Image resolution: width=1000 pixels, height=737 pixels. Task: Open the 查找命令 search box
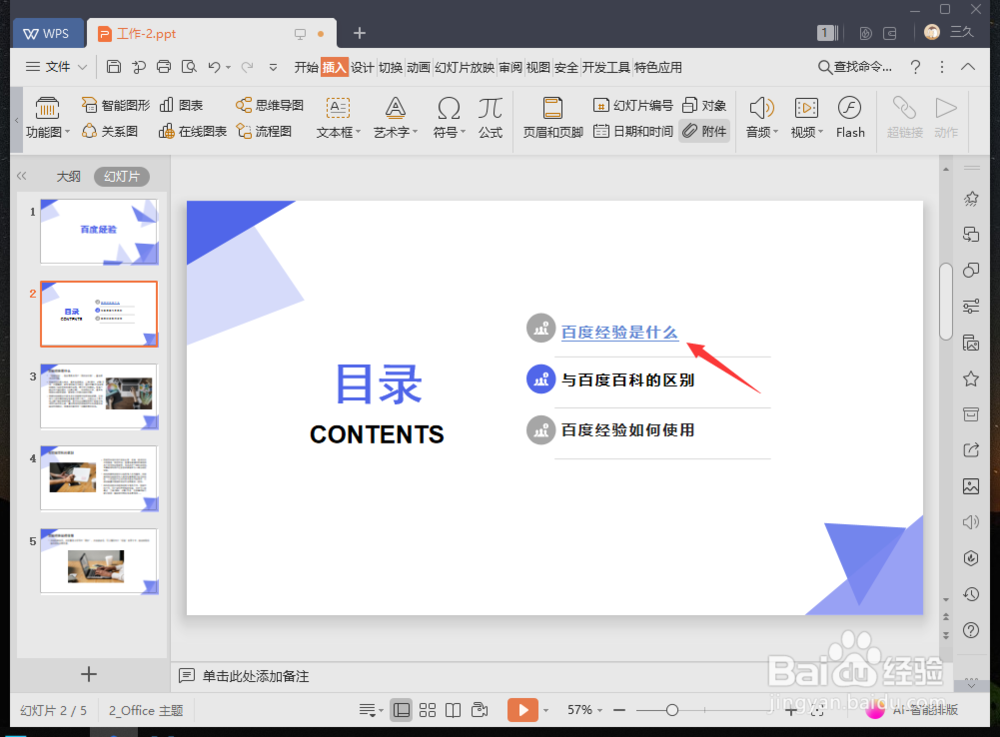click(855, 67)
